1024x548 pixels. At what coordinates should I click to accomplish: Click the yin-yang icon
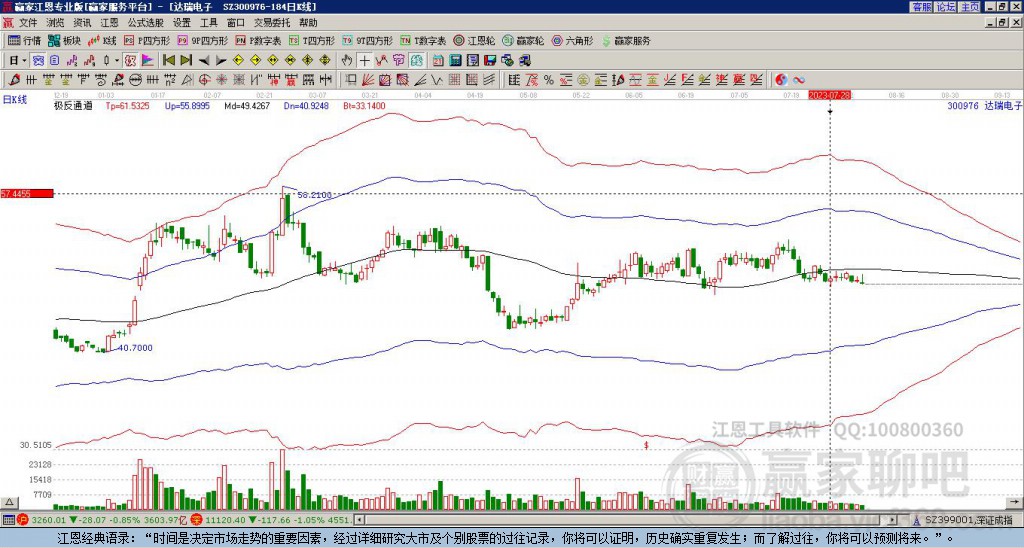point(781,80)
